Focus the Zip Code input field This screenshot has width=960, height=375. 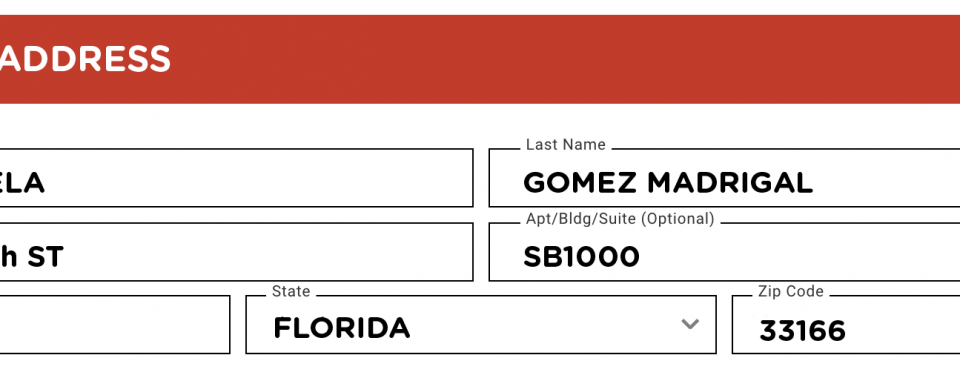tap(846, 325)
